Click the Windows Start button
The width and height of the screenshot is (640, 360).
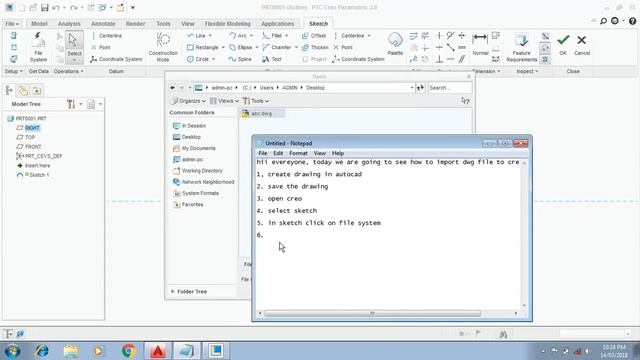[13, 351]
